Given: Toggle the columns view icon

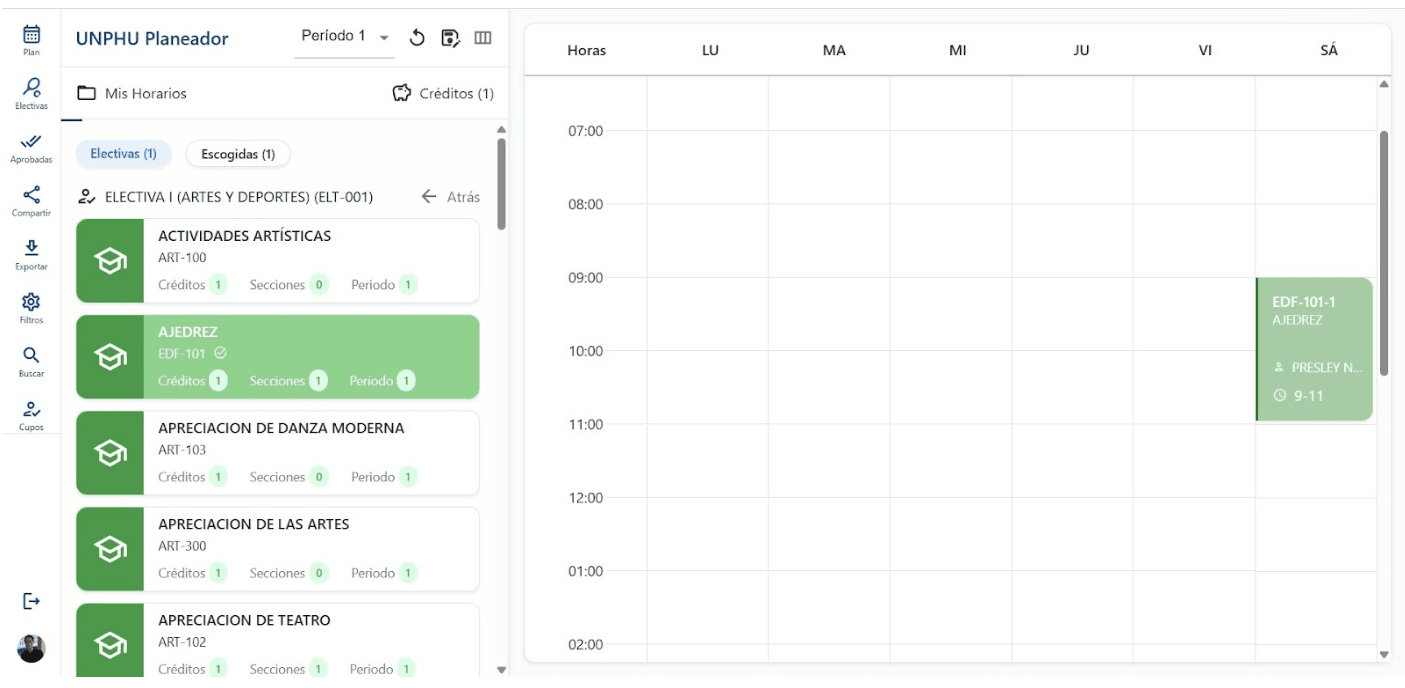Looking at the screenshot, I should [483, 38].
